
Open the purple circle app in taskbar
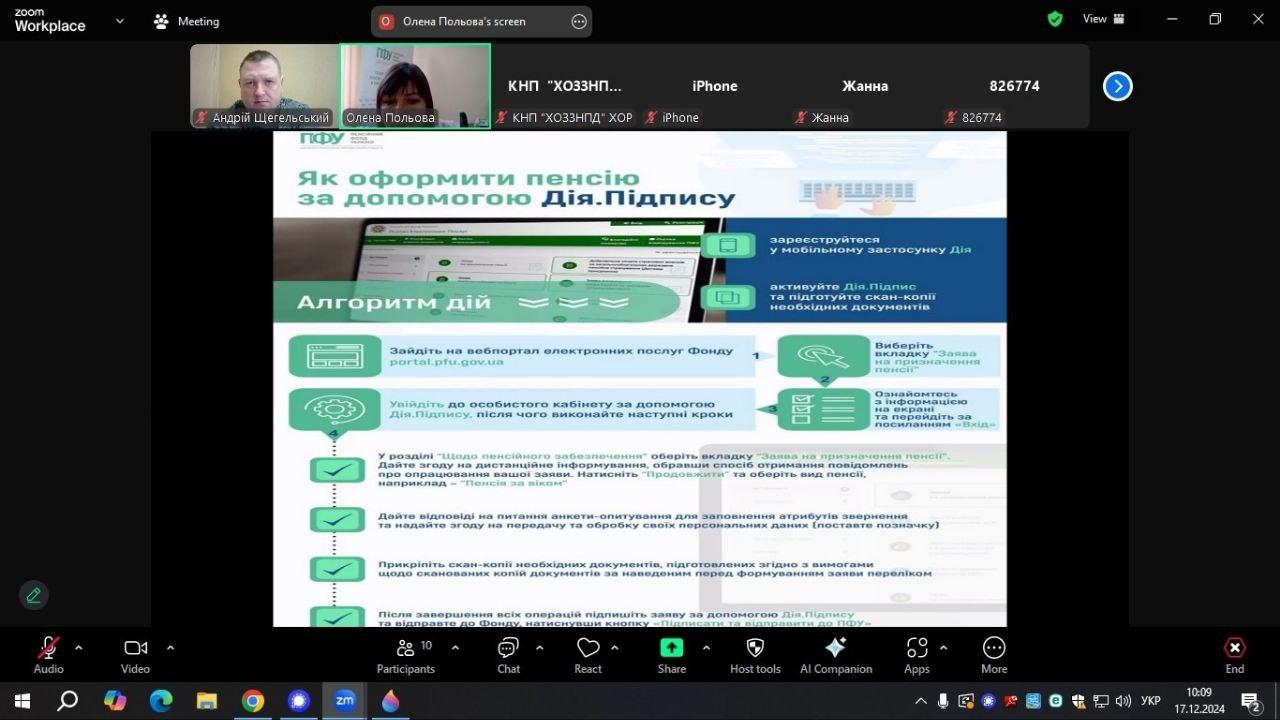(299, 701)
